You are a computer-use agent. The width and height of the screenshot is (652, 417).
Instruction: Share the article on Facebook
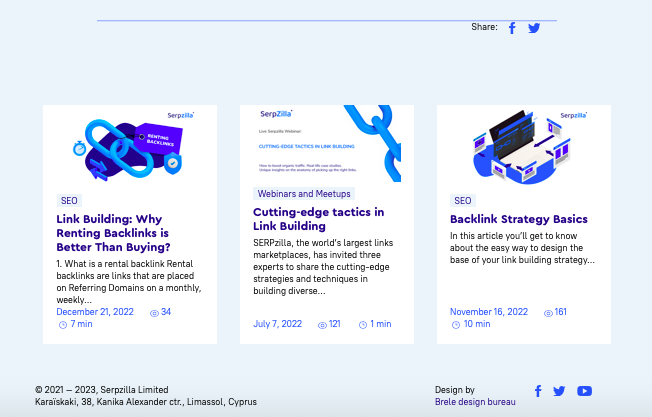[512, 28]
